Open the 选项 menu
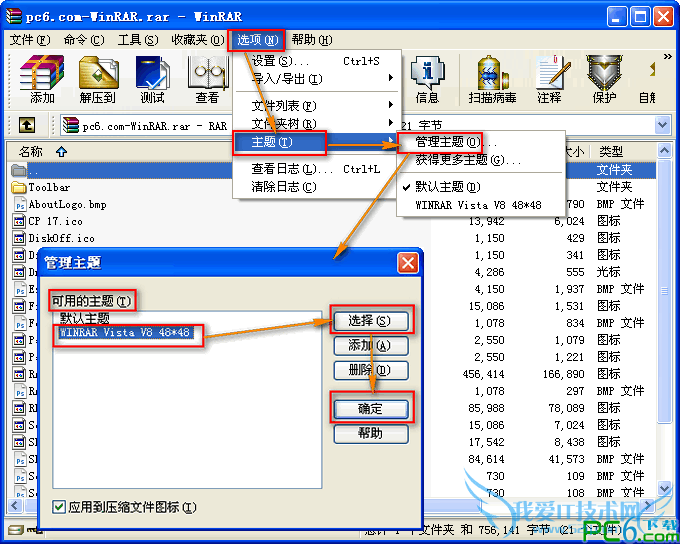The width and height of the screenshot is (680, 544). tap(257, 40)
